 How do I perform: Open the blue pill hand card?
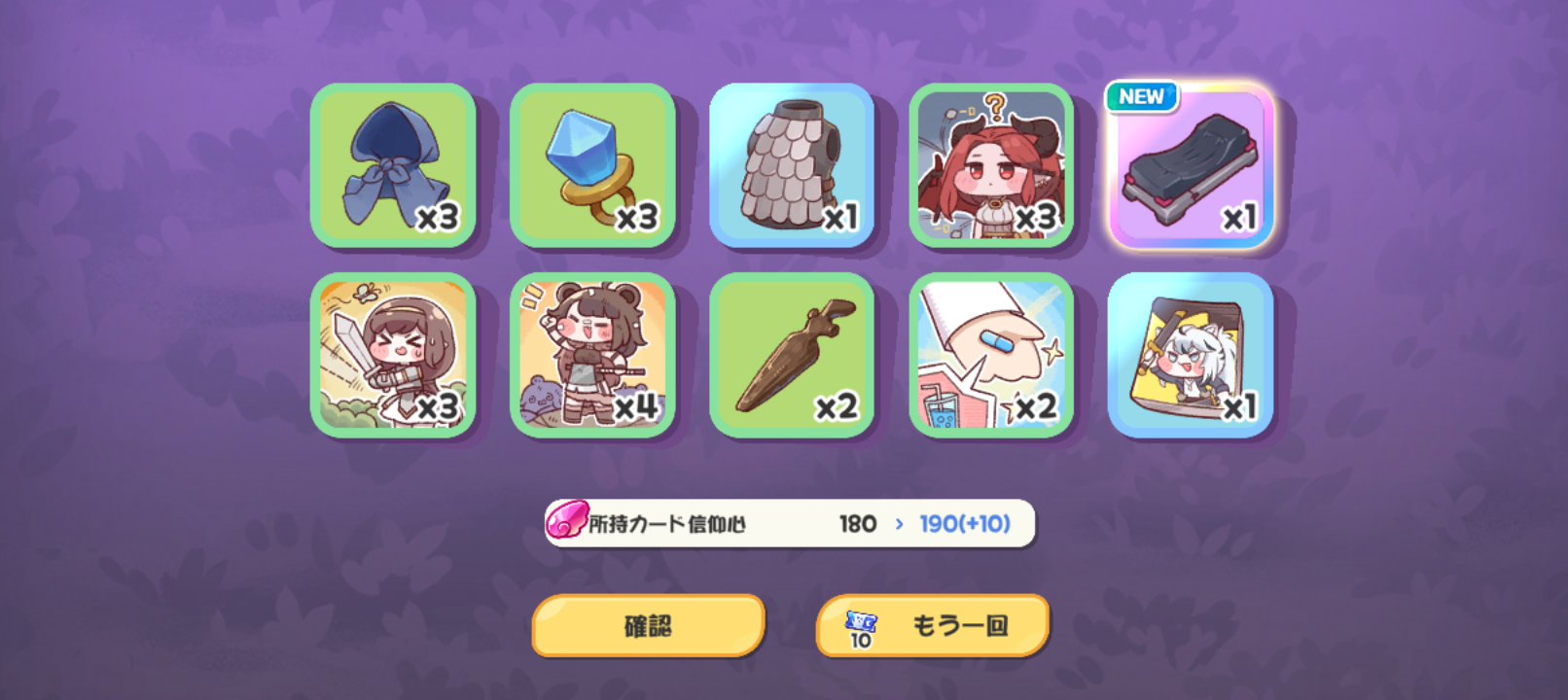point(991,355)
